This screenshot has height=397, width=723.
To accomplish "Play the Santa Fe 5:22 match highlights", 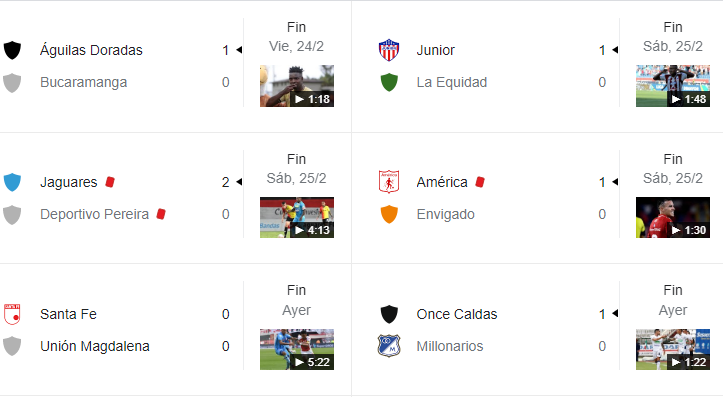I will (296, 350).
